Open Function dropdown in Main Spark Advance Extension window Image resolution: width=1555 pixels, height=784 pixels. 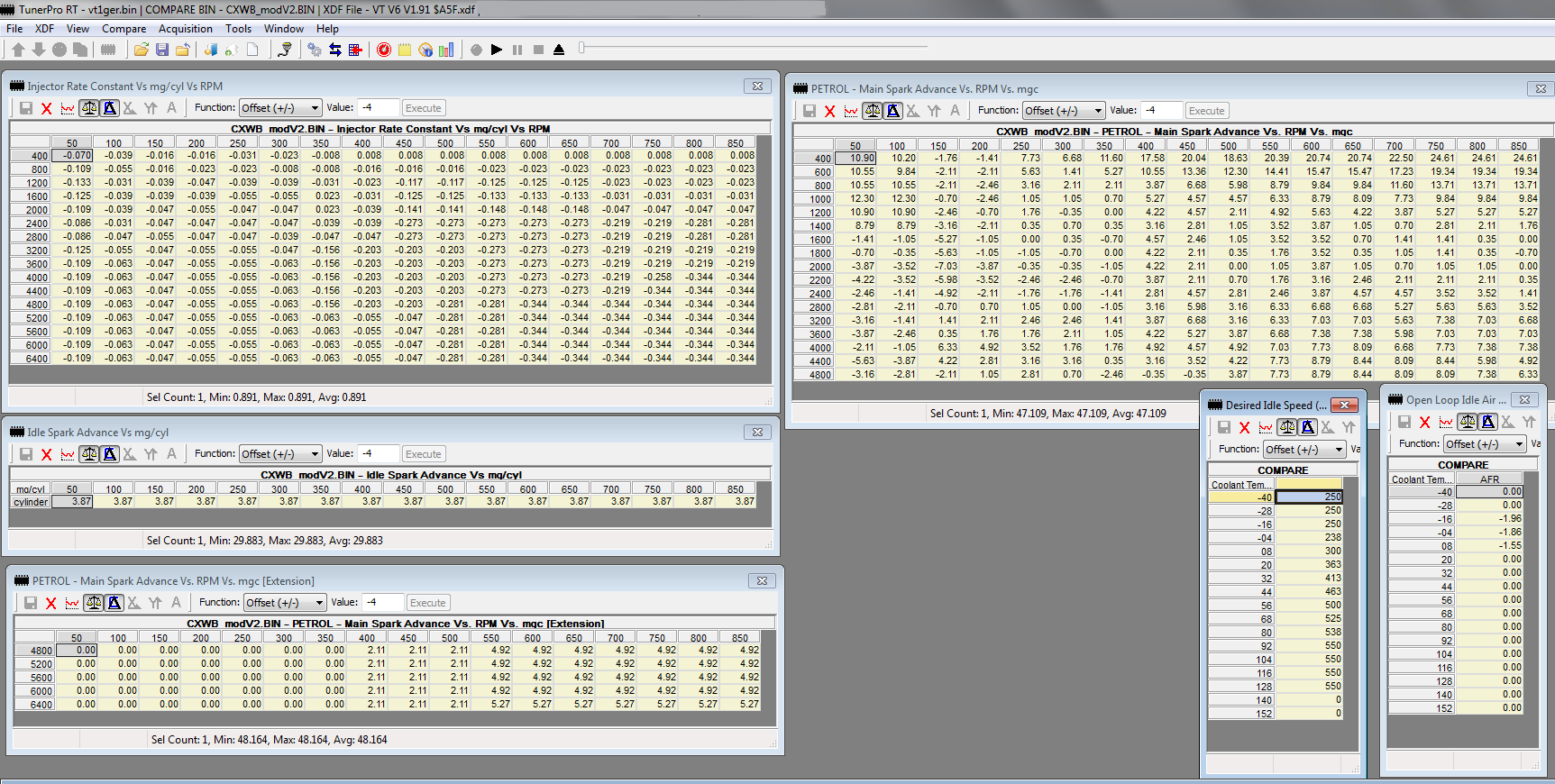(x=285, y=603)
